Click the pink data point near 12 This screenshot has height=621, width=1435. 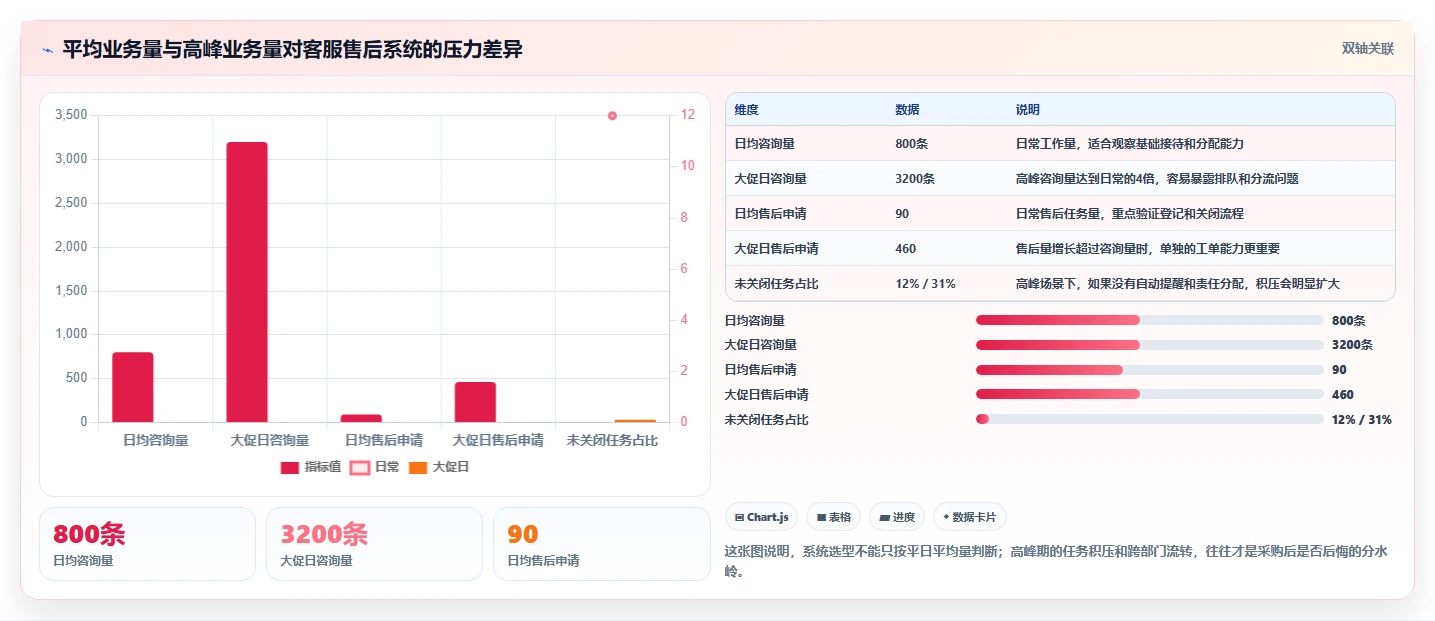[x=612, y=116]
